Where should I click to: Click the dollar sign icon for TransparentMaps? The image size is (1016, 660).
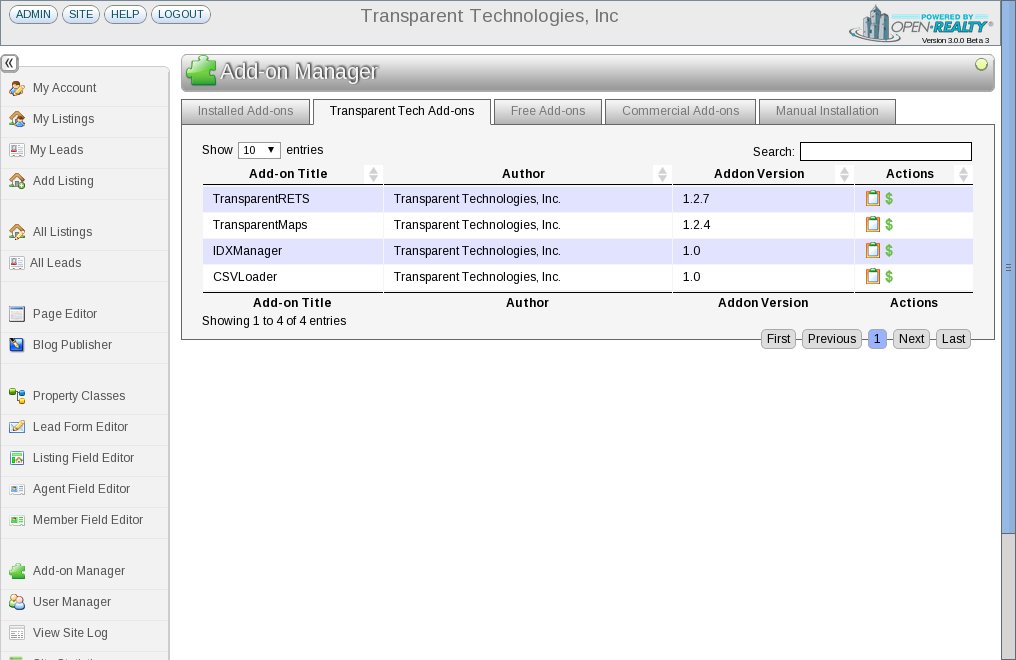click(889, 225)
